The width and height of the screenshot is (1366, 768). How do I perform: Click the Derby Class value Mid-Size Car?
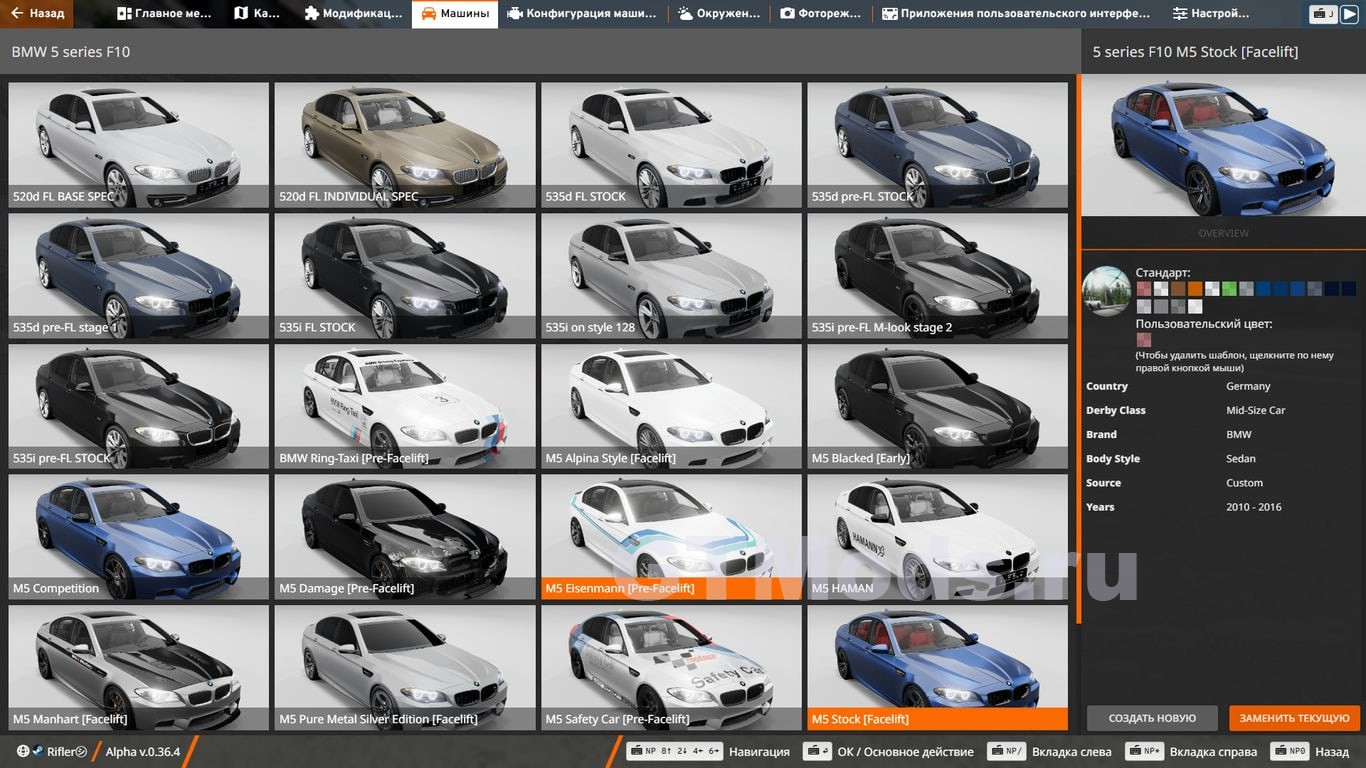[x=1255, y=410]
